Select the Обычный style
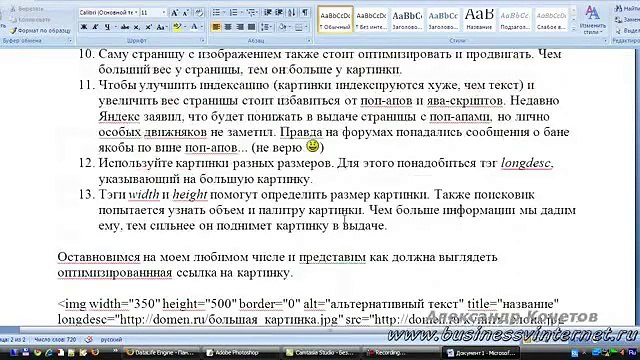This screenshot has height=360, width=640. point(336,20)
